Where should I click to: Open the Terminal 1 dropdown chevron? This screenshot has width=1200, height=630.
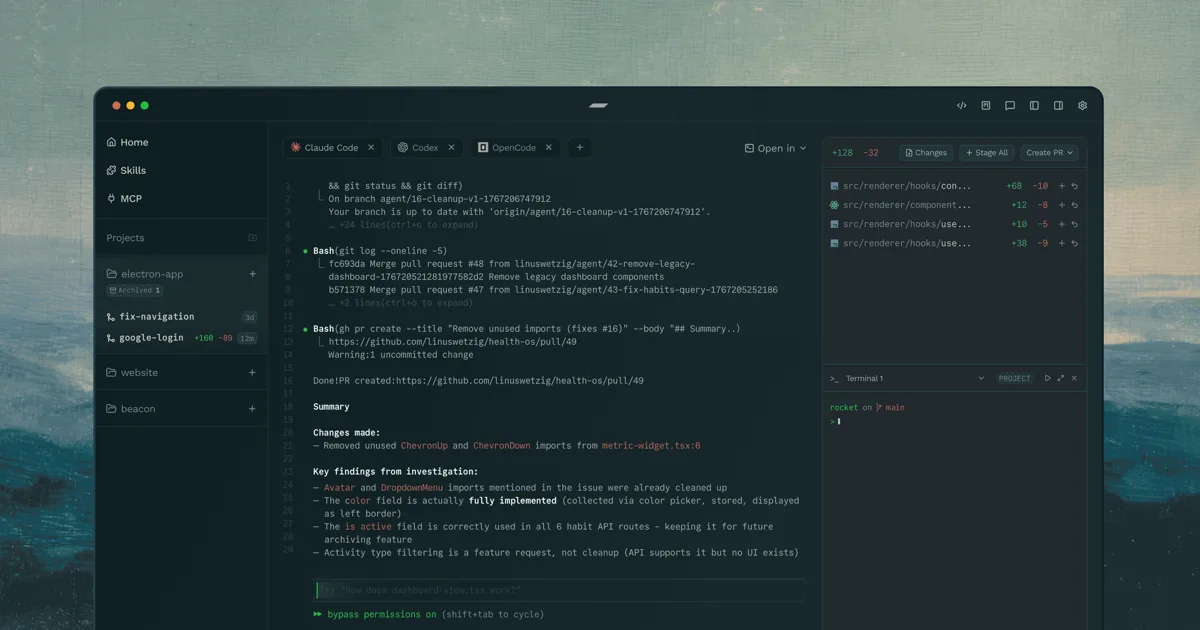[x=981, y=378]
